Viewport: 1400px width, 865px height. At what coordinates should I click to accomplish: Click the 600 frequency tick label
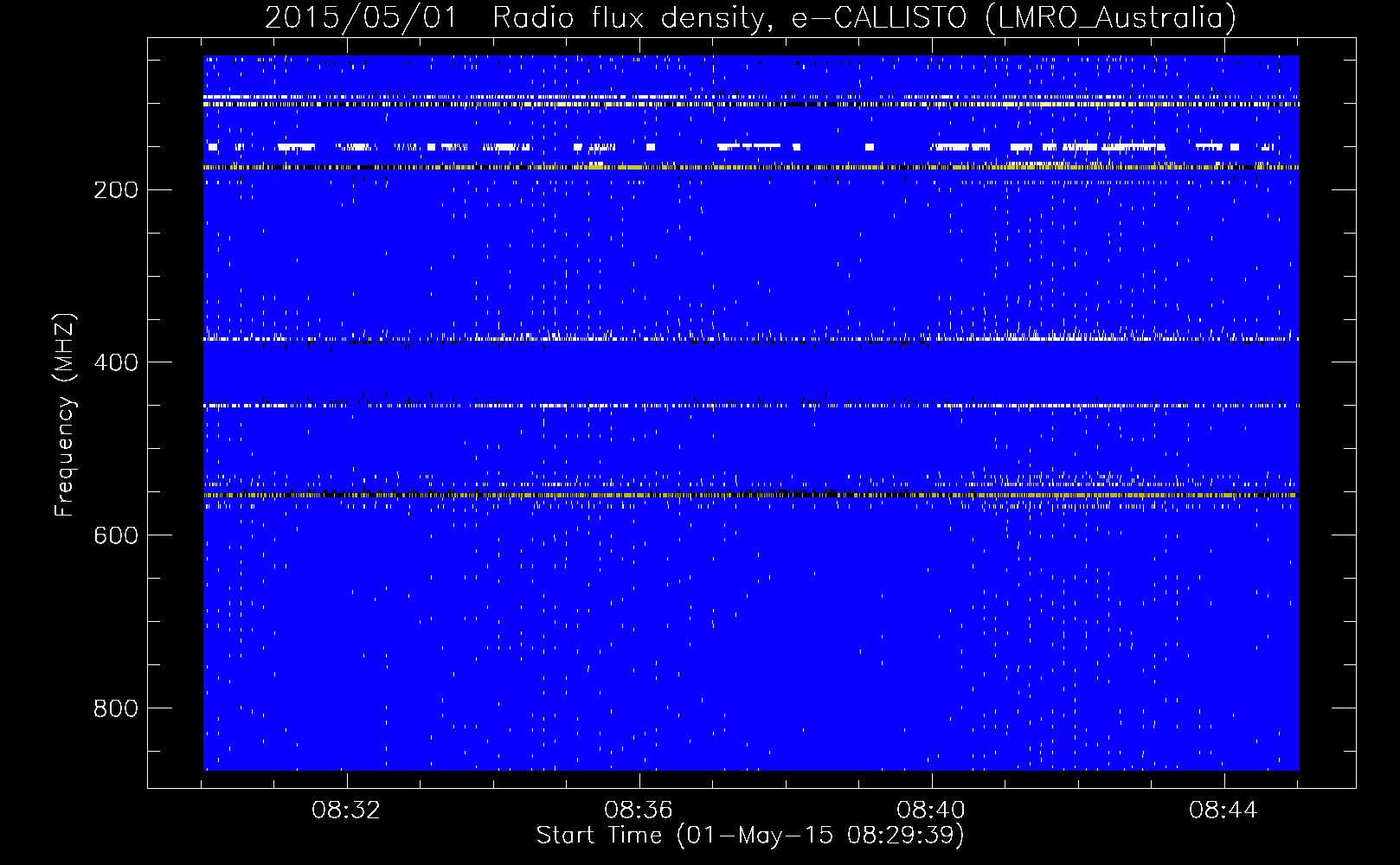click(x=115, y=535)
